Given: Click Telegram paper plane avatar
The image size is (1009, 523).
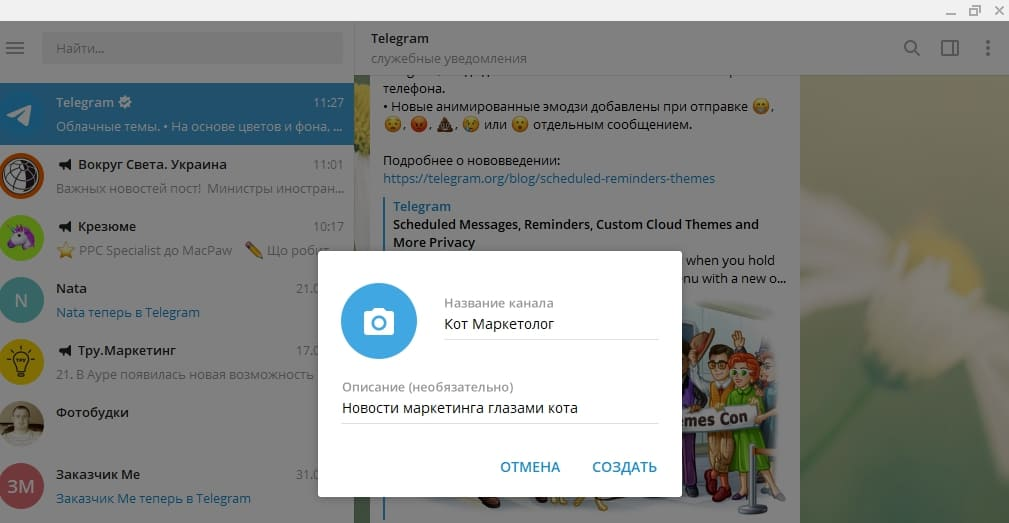Looking at the screenshot, I should coord(21,115).
